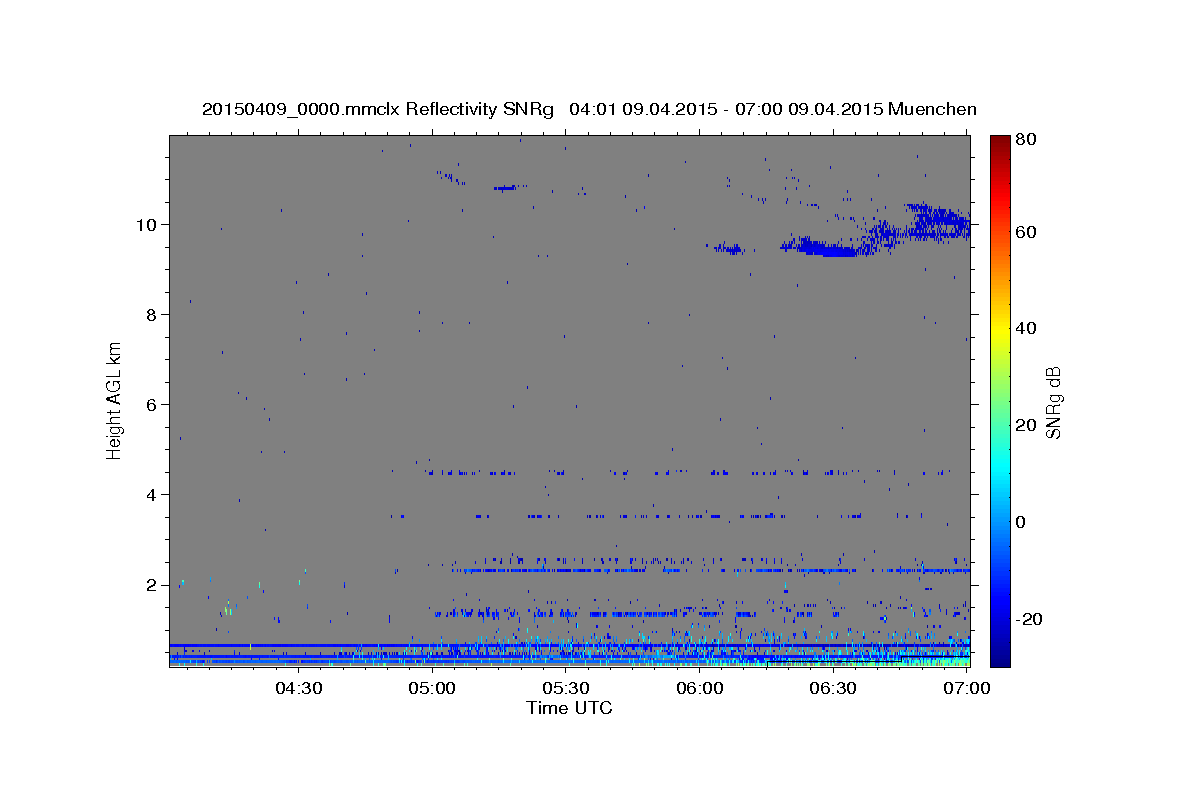Screen dimensions: 1200x800
Task: Click the colorbar value label '80'
Action: pyautogui.click(x=1027, y=140)
